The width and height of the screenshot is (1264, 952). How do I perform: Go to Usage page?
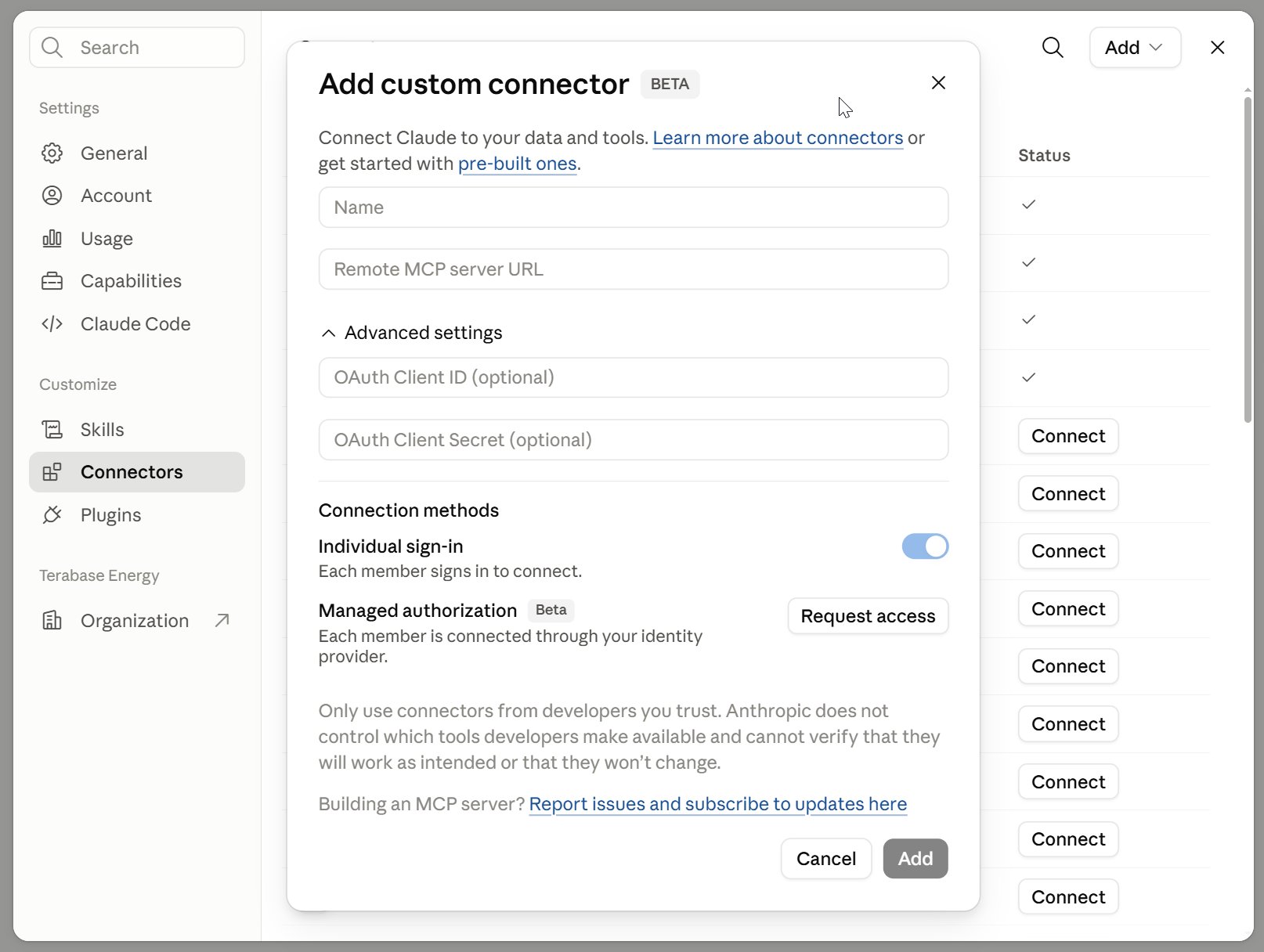coord(137,238)
